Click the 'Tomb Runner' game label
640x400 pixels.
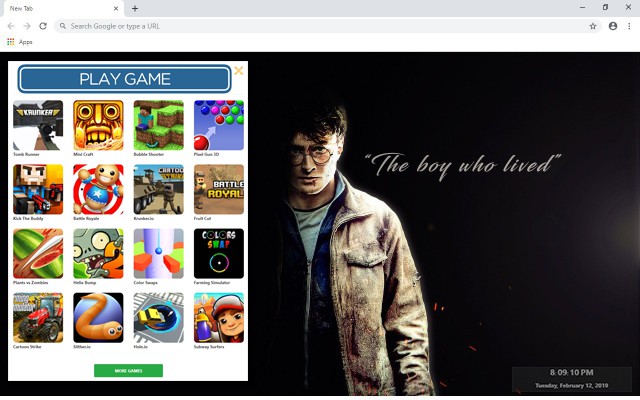[x=26, y=154]
